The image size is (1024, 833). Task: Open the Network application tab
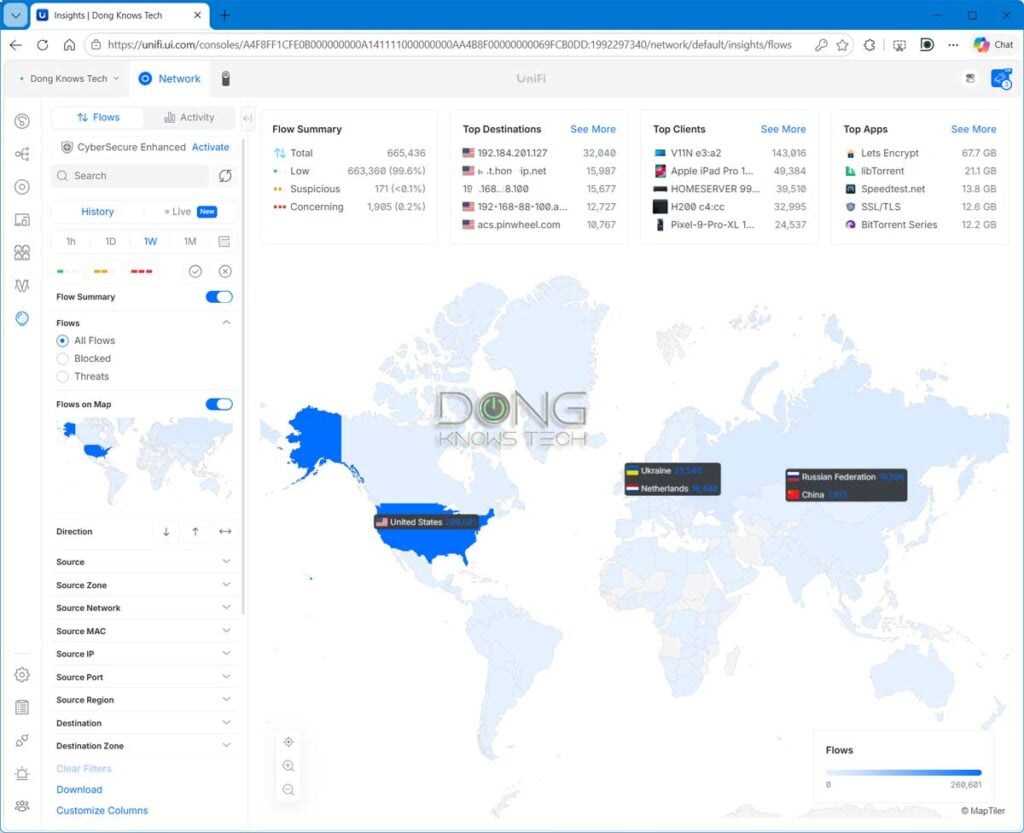(170, 78)
